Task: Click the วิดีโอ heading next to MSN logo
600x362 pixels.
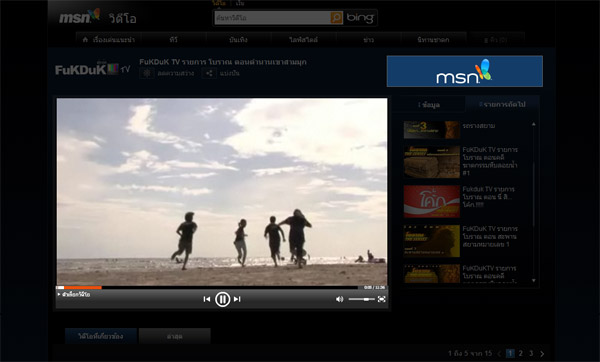Action: click(x=122, y=18)
